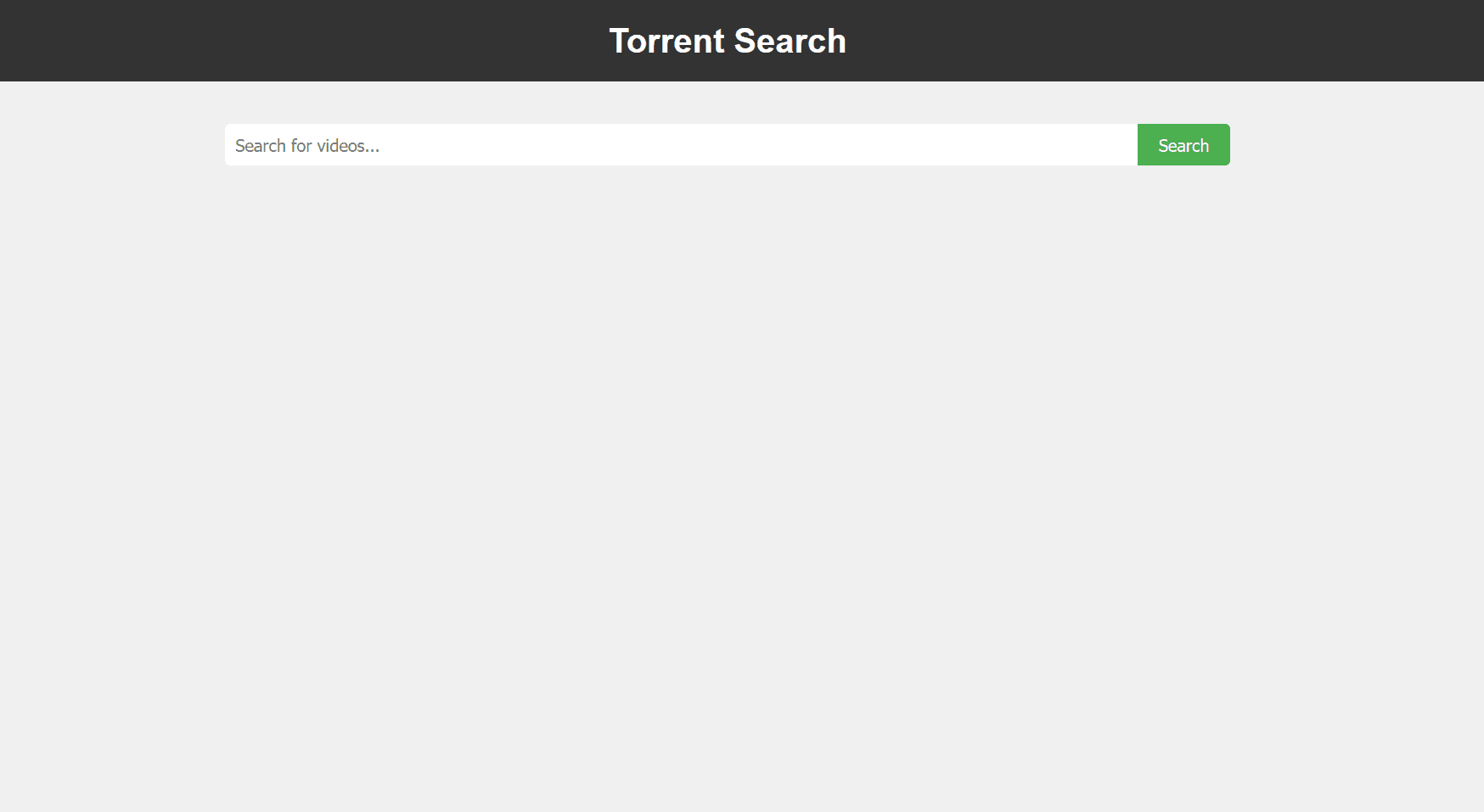Click the 'Torrent Search' page title
The width and height of the screenshot is (1484, 812).
728,40
